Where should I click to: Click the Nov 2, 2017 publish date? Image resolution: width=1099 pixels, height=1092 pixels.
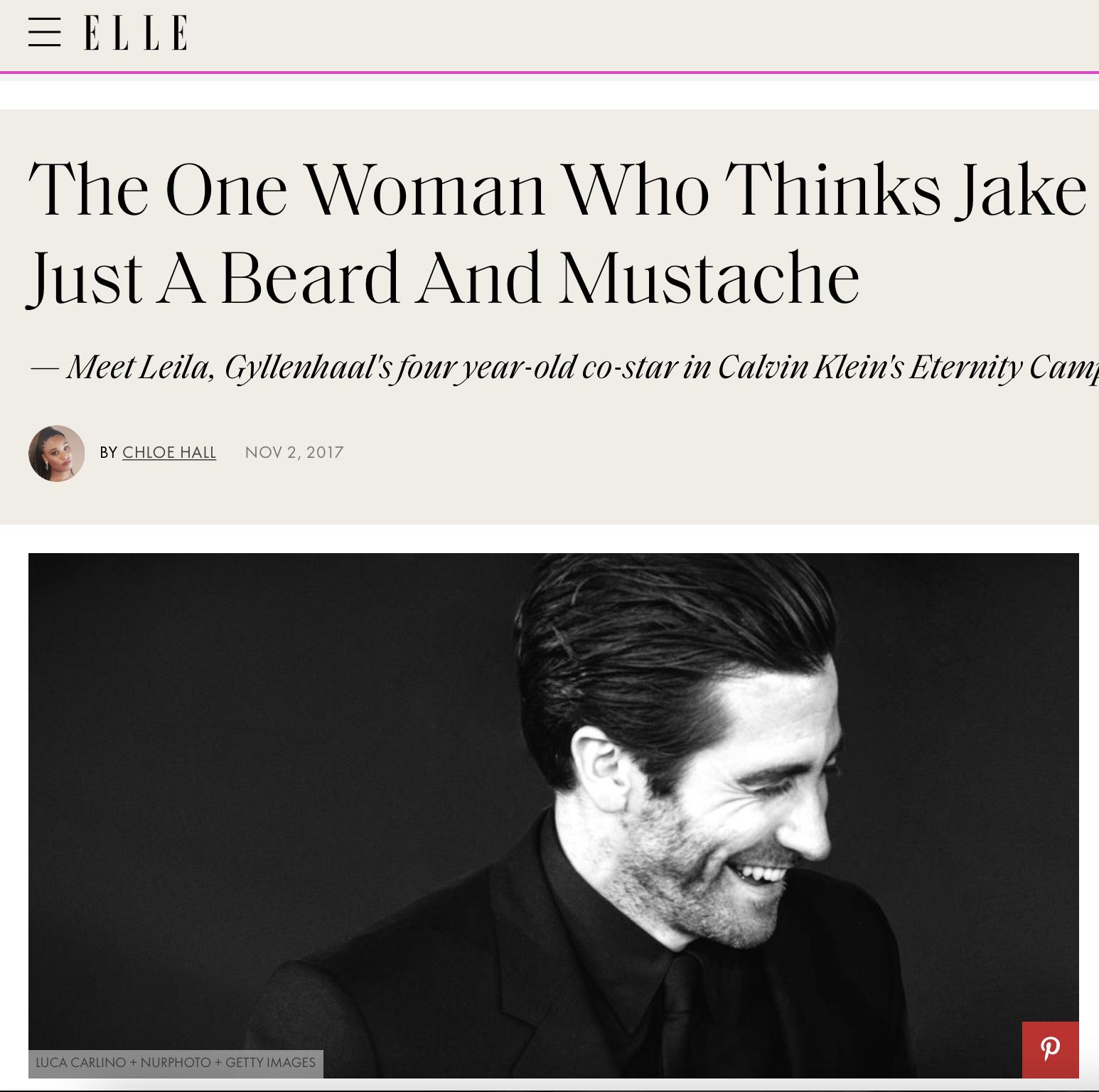coord(294,452)
